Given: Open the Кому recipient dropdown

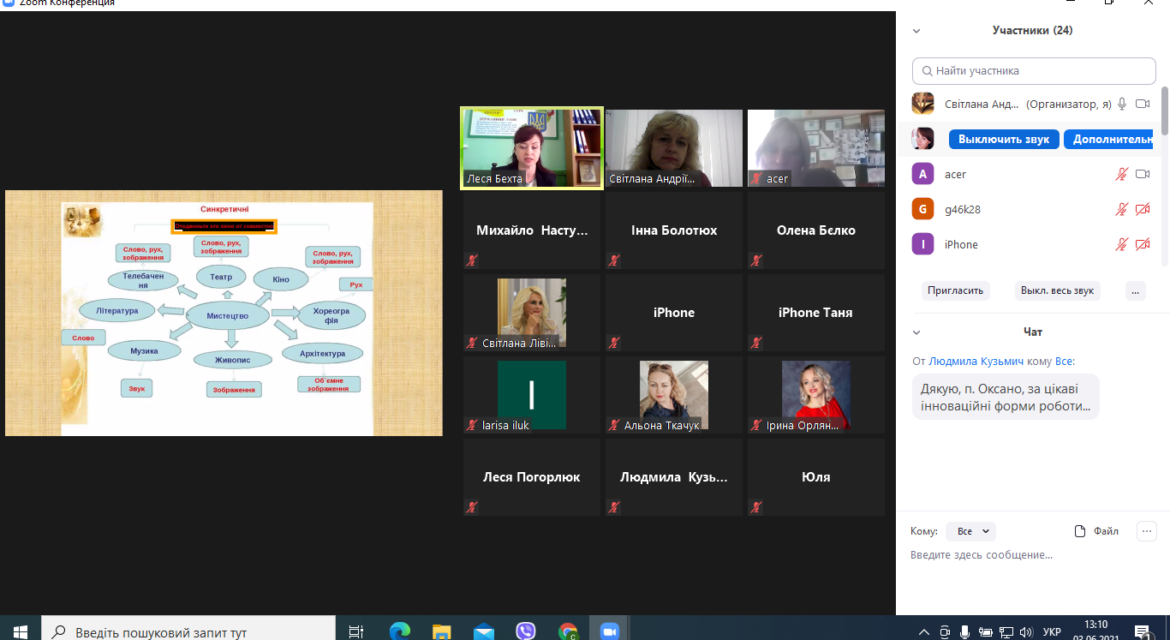Looking at the screenshot, I should tap(971, 531).
